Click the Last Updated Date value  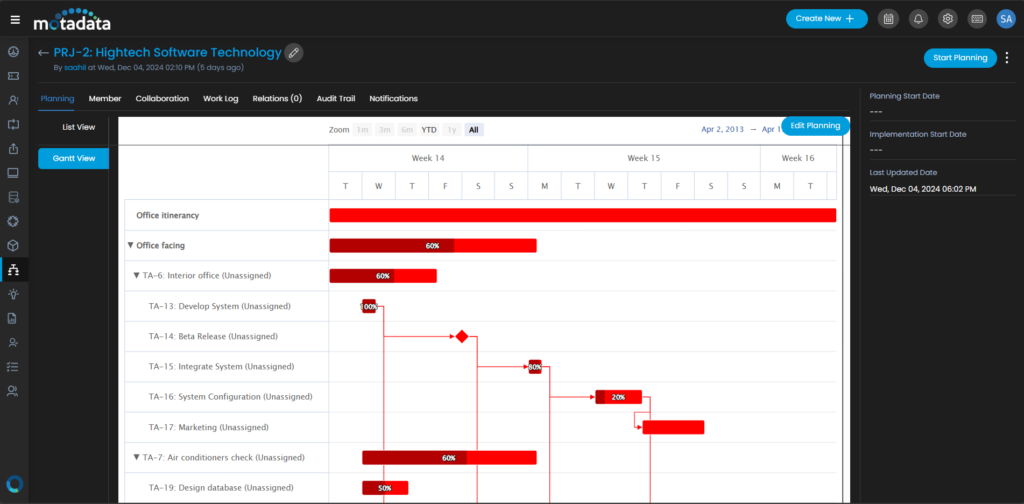(x=923, y=189)
